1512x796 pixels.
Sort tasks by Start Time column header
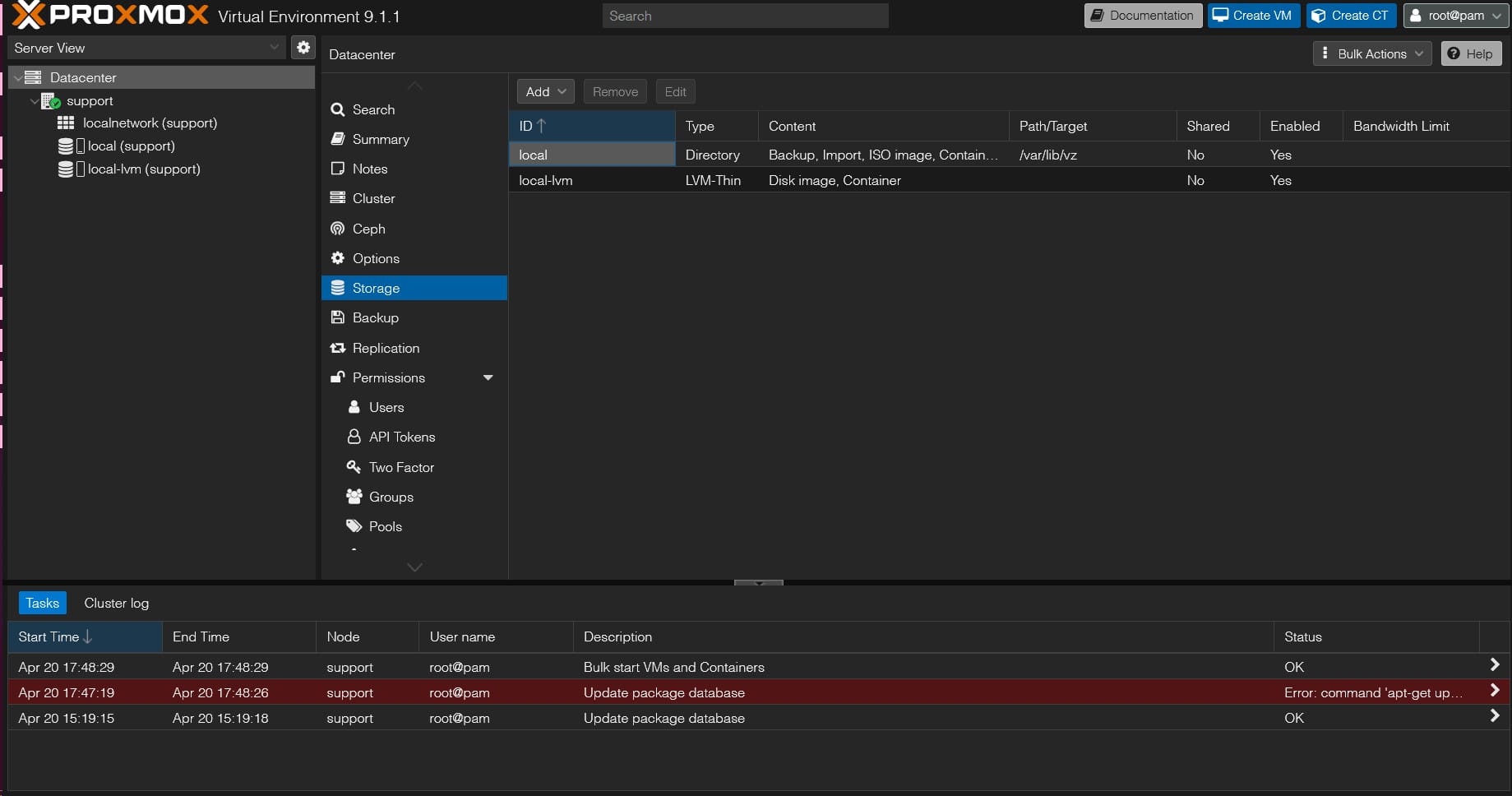point(49,636)
